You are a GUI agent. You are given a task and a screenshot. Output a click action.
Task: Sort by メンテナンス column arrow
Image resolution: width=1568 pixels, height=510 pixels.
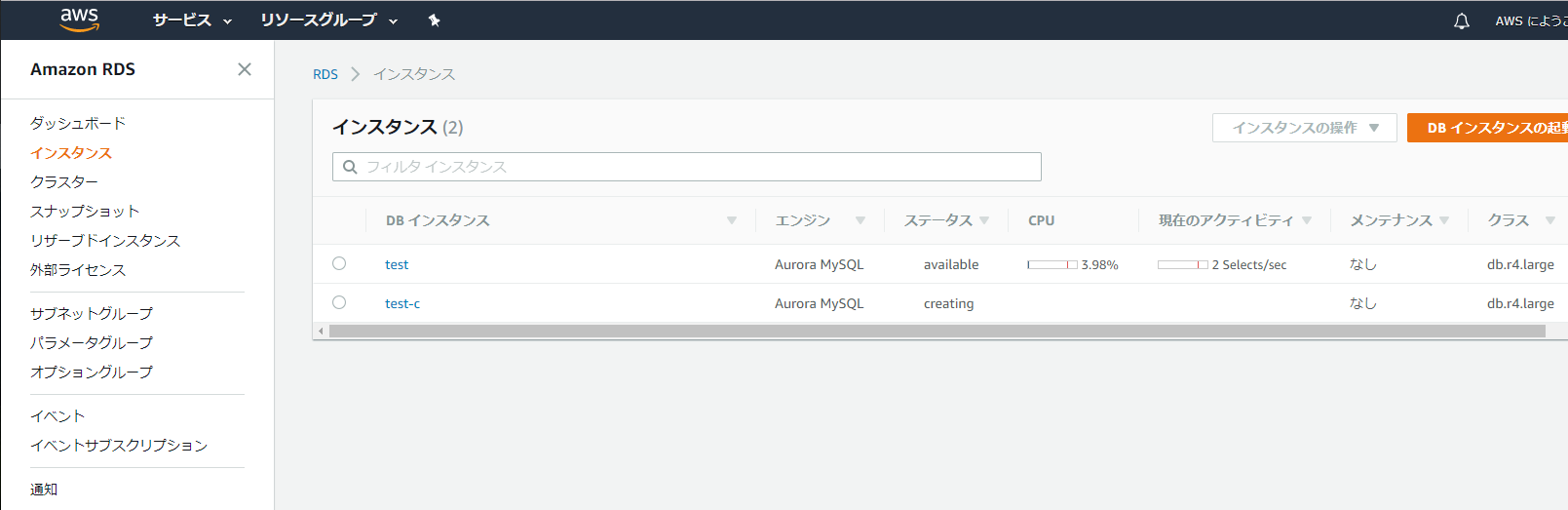(x=1444, y=220)
